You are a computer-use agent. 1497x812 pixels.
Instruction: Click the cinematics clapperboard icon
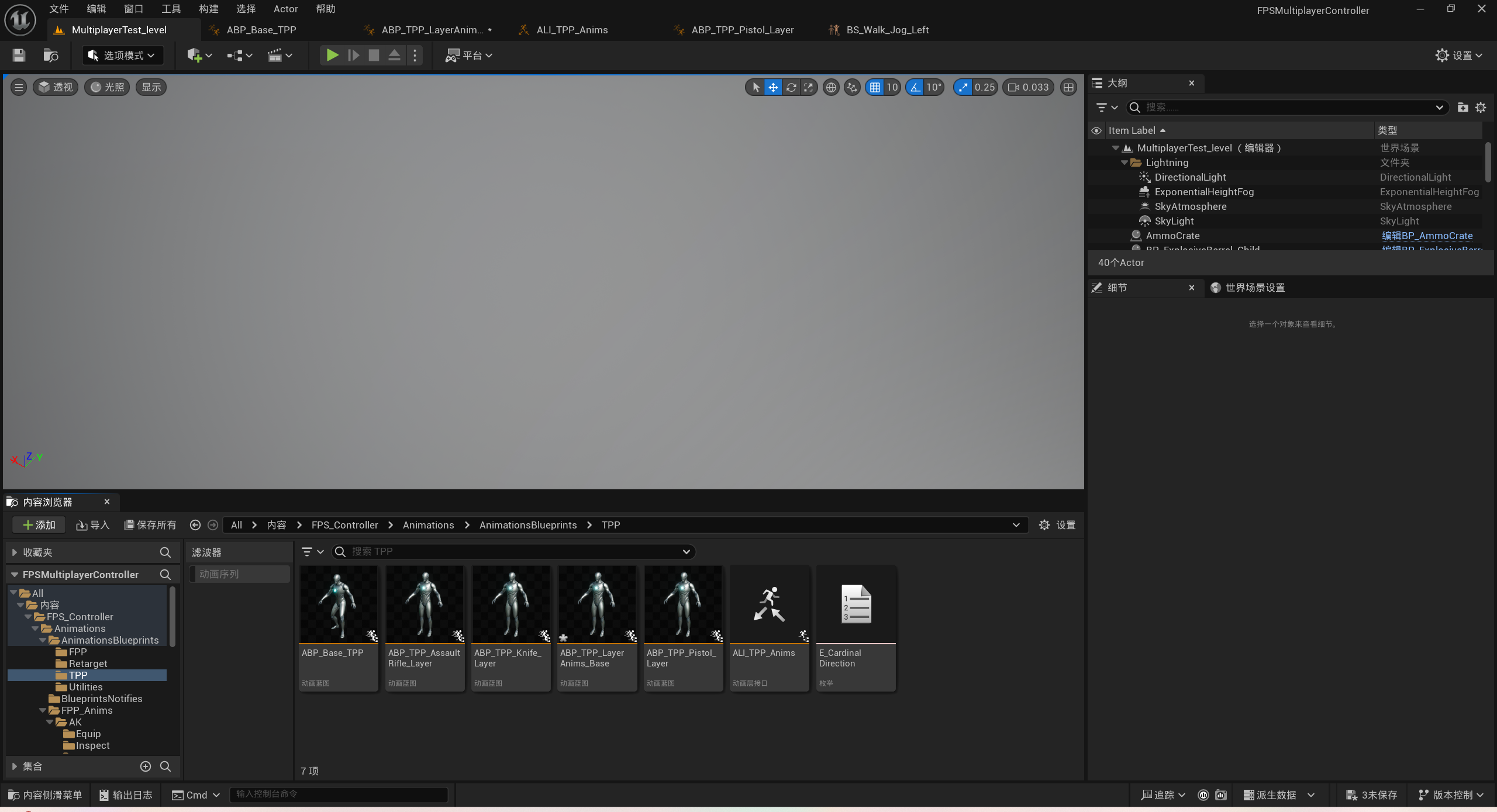tap(275, 56)
